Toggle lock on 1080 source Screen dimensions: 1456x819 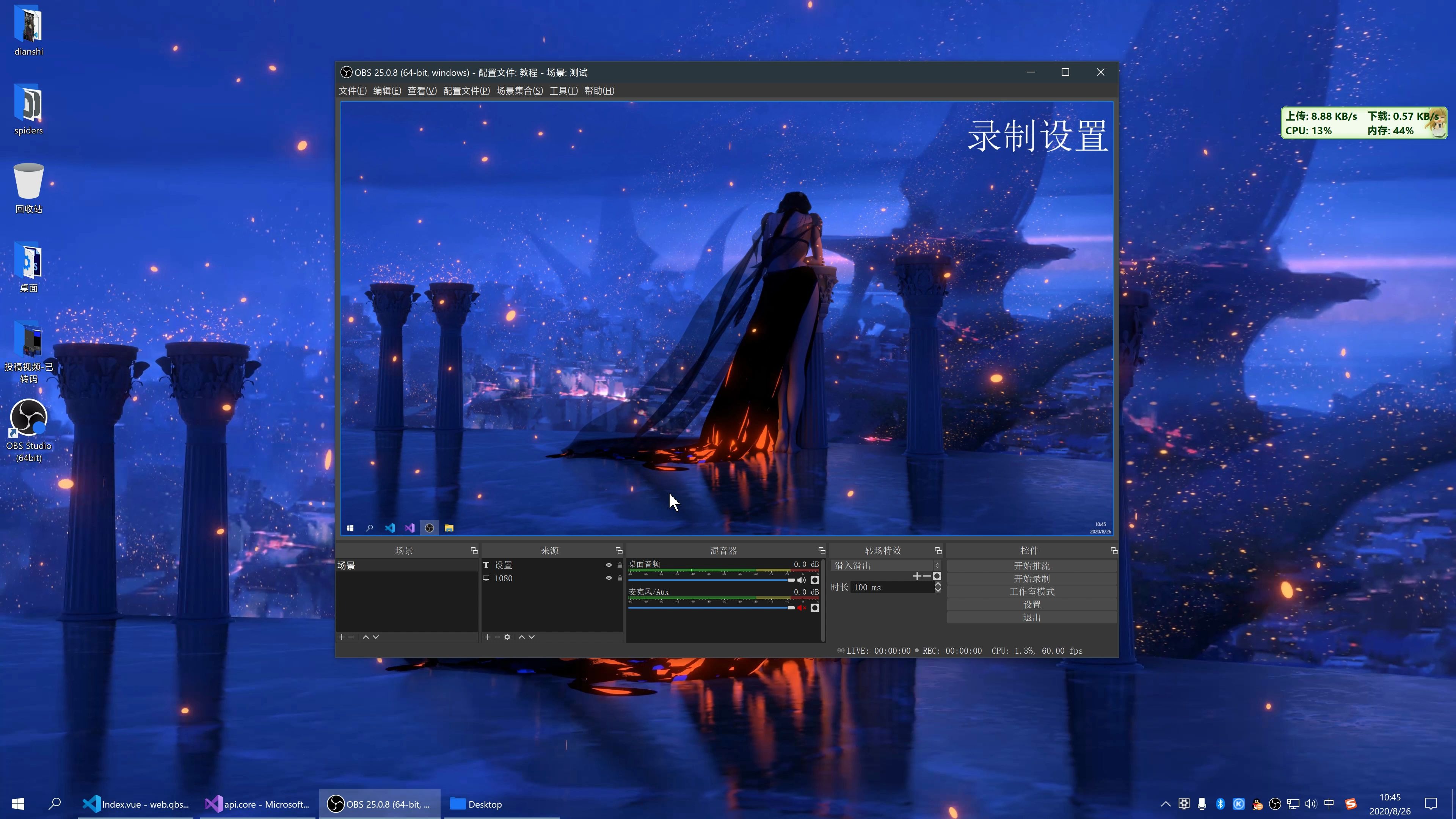pos(620,578)
